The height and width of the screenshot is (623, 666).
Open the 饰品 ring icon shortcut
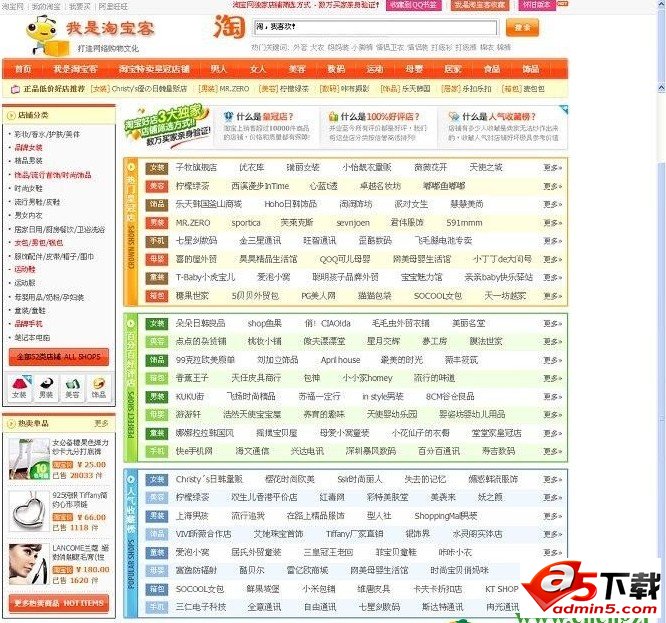[99, 388]
